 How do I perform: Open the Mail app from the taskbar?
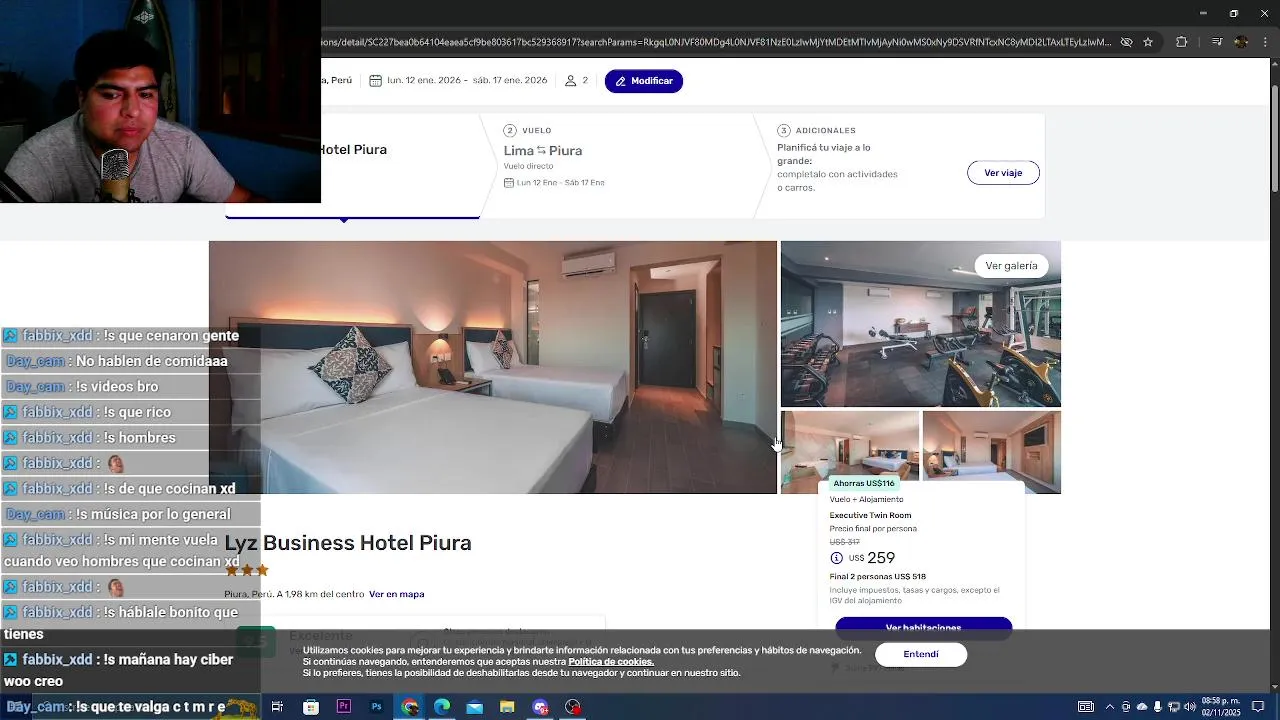(475, 707)
